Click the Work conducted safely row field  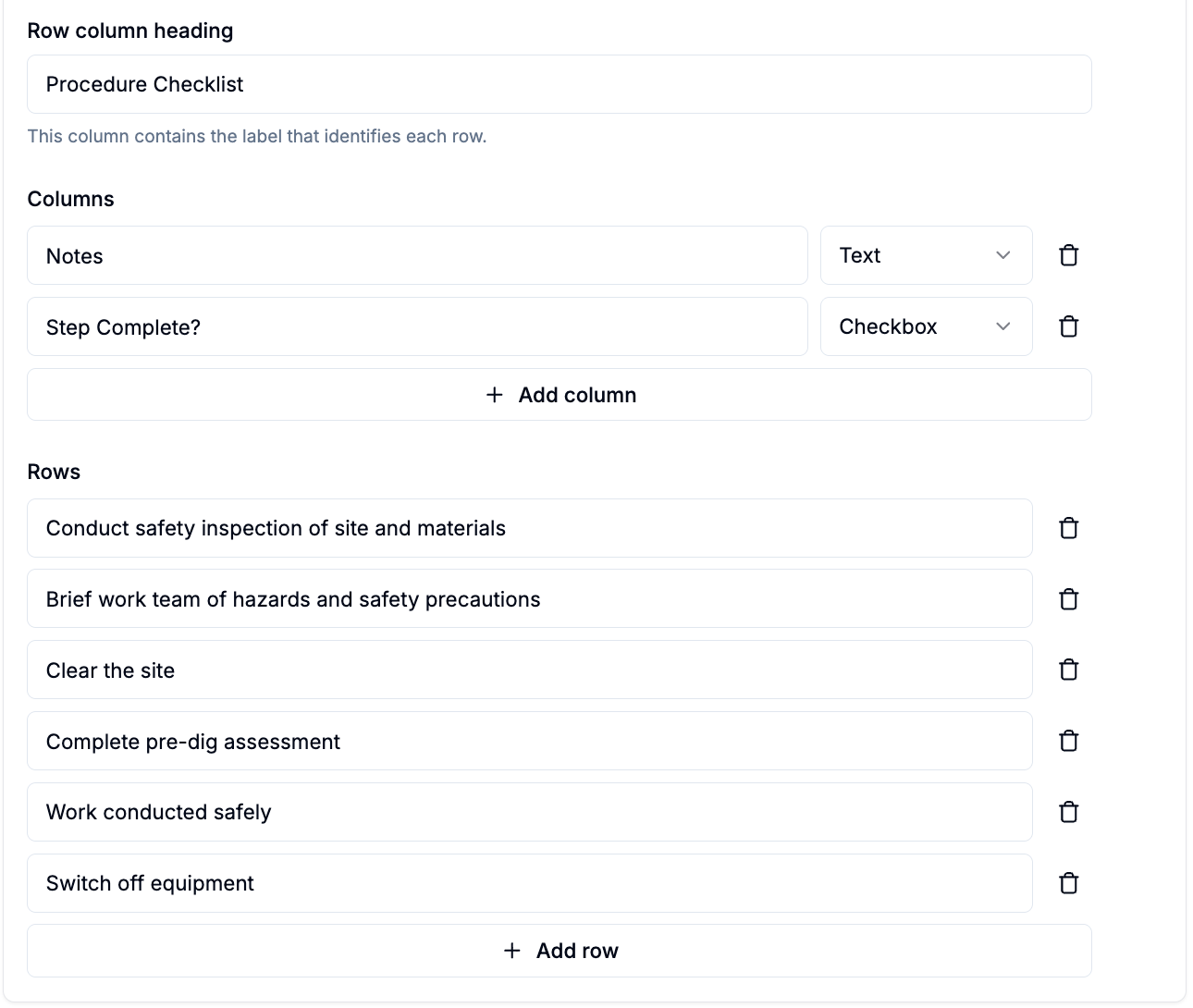(x=529, y=812)
